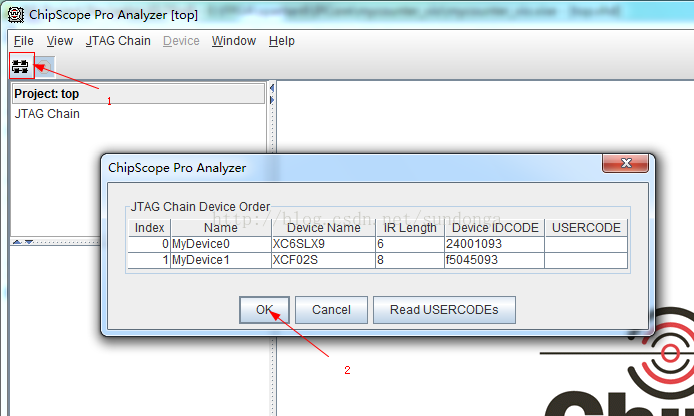Click the IR Length cell with value 8
694x416 pixels.
(410, 260)
